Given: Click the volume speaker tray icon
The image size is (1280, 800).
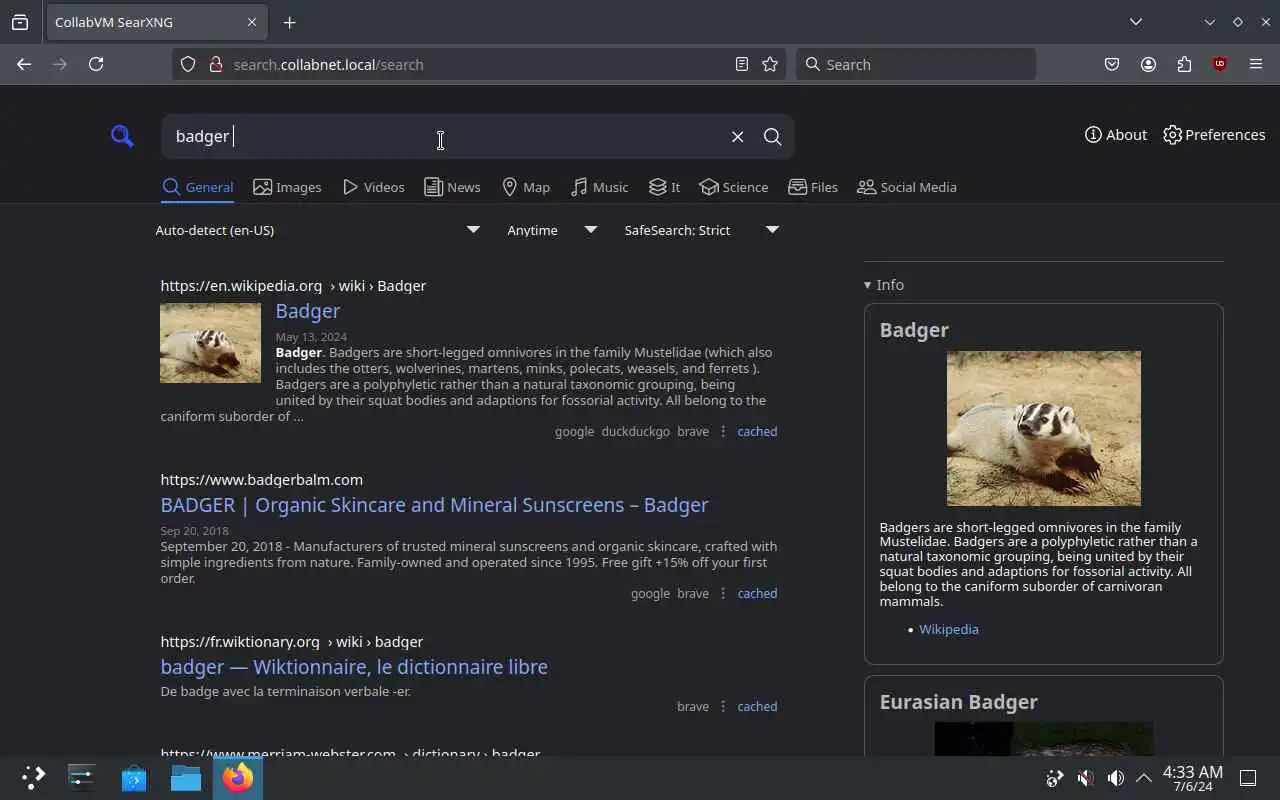Looking at the screenshot, I should 1115,778.
